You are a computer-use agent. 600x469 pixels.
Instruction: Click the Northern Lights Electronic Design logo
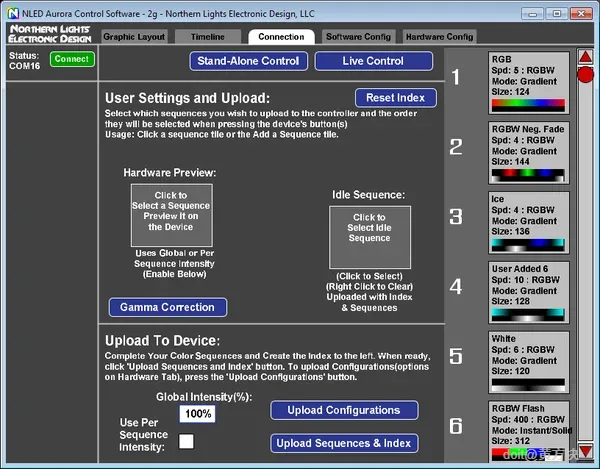click(50, 34)
